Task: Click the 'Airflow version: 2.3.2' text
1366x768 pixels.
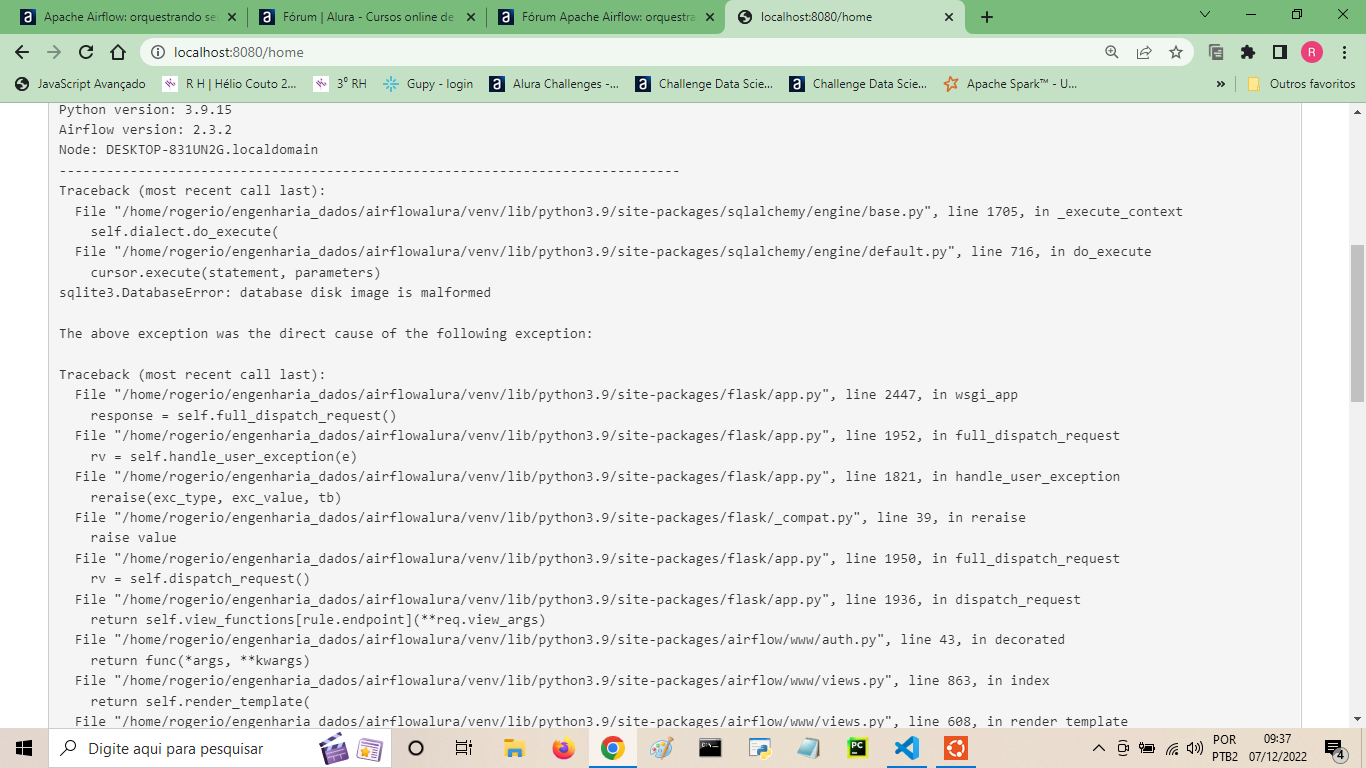Action: [145, 130]
